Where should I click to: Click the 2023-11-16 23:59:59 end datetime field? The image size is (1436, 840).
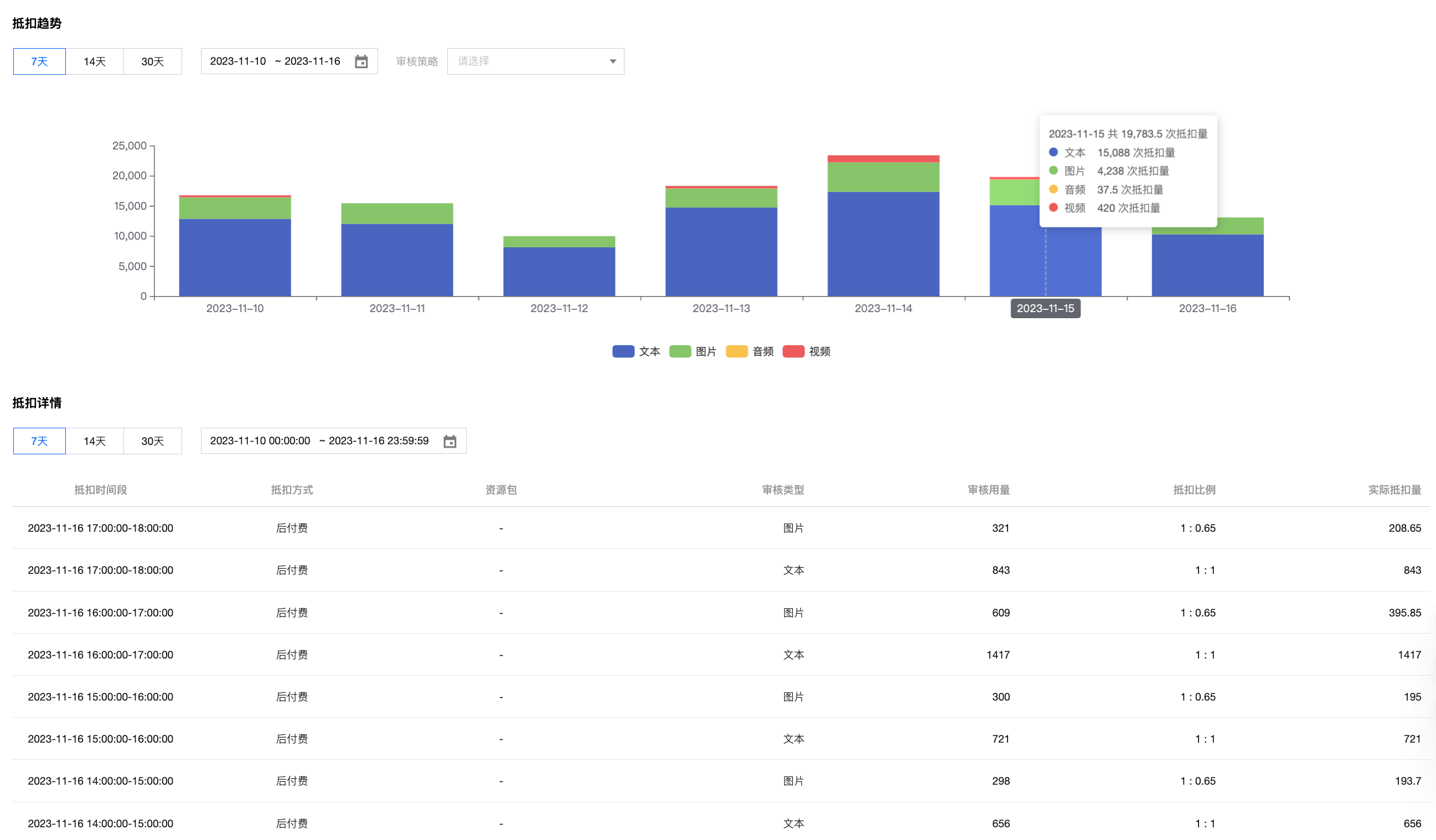tap(378, 442)
